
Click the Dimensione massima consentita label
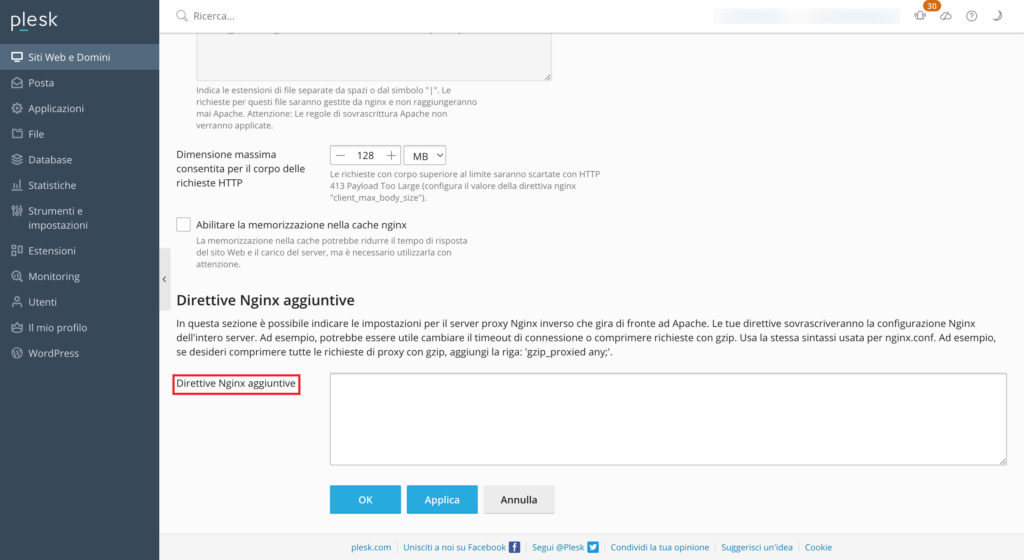pos(240,168)
